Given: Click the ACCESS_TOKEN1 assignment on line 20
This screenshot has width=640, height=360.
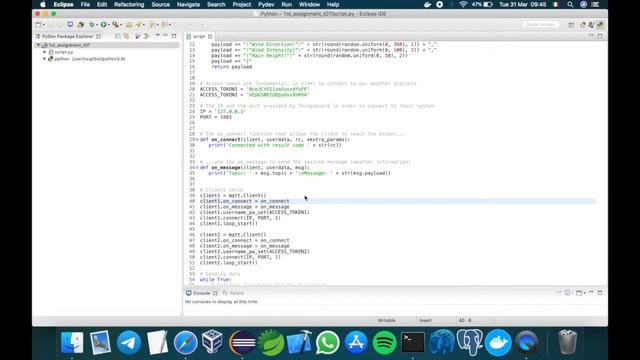Looking at the screenshot, I should click(x=254, y=89).
